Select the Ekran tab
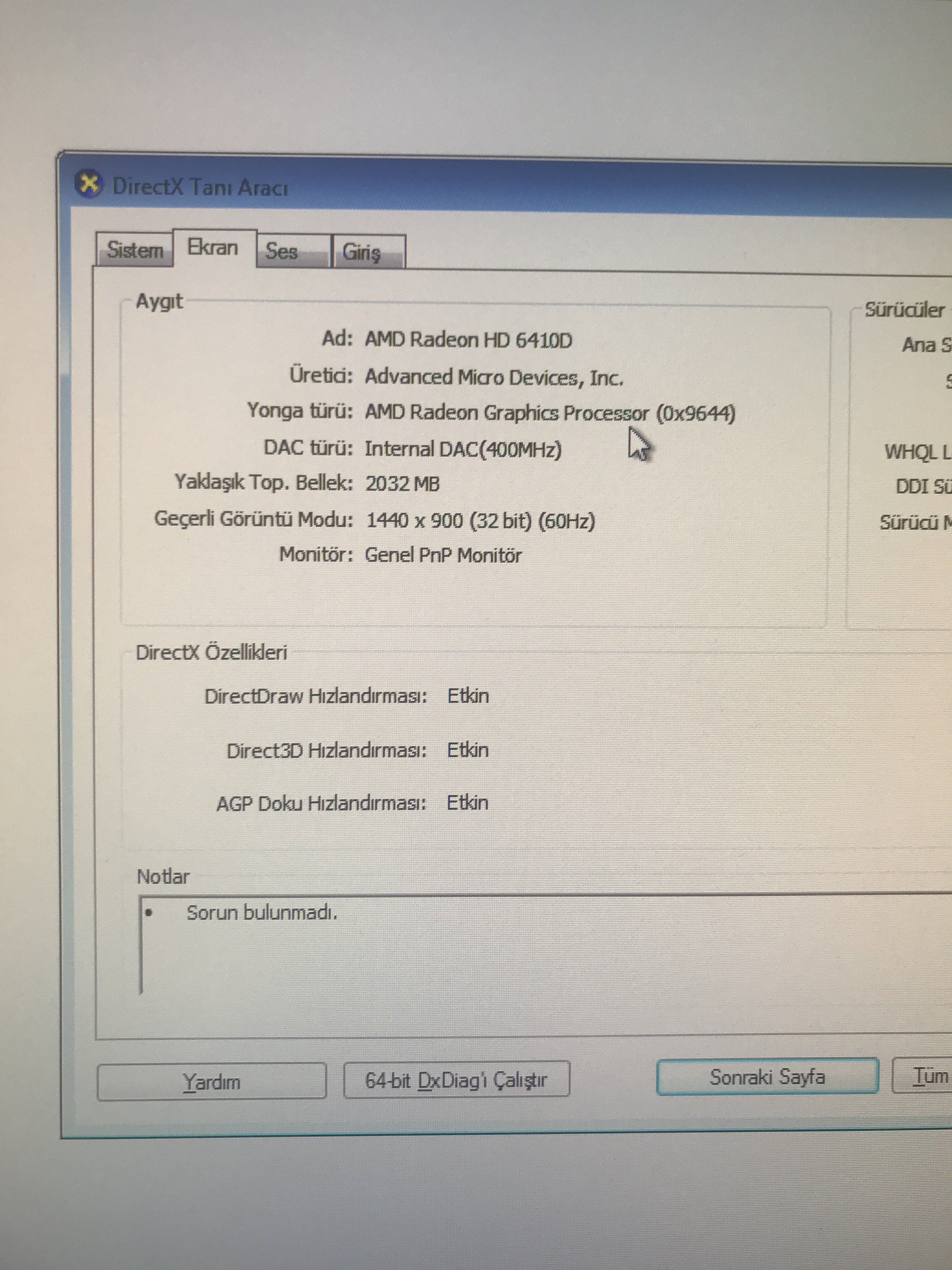Viewport: 952px width, 1270px height. [x=213, y=248]
